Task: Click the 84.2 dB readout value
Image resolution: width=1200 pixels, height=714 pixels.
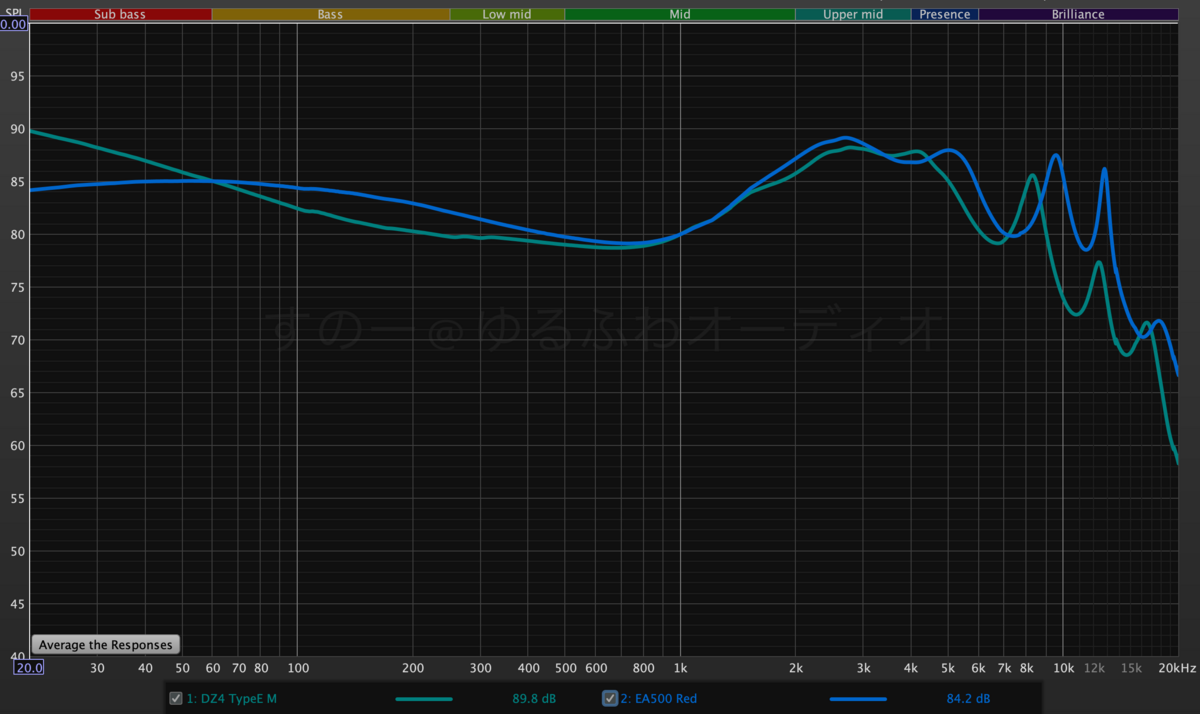Action: (x=968, y=698)
